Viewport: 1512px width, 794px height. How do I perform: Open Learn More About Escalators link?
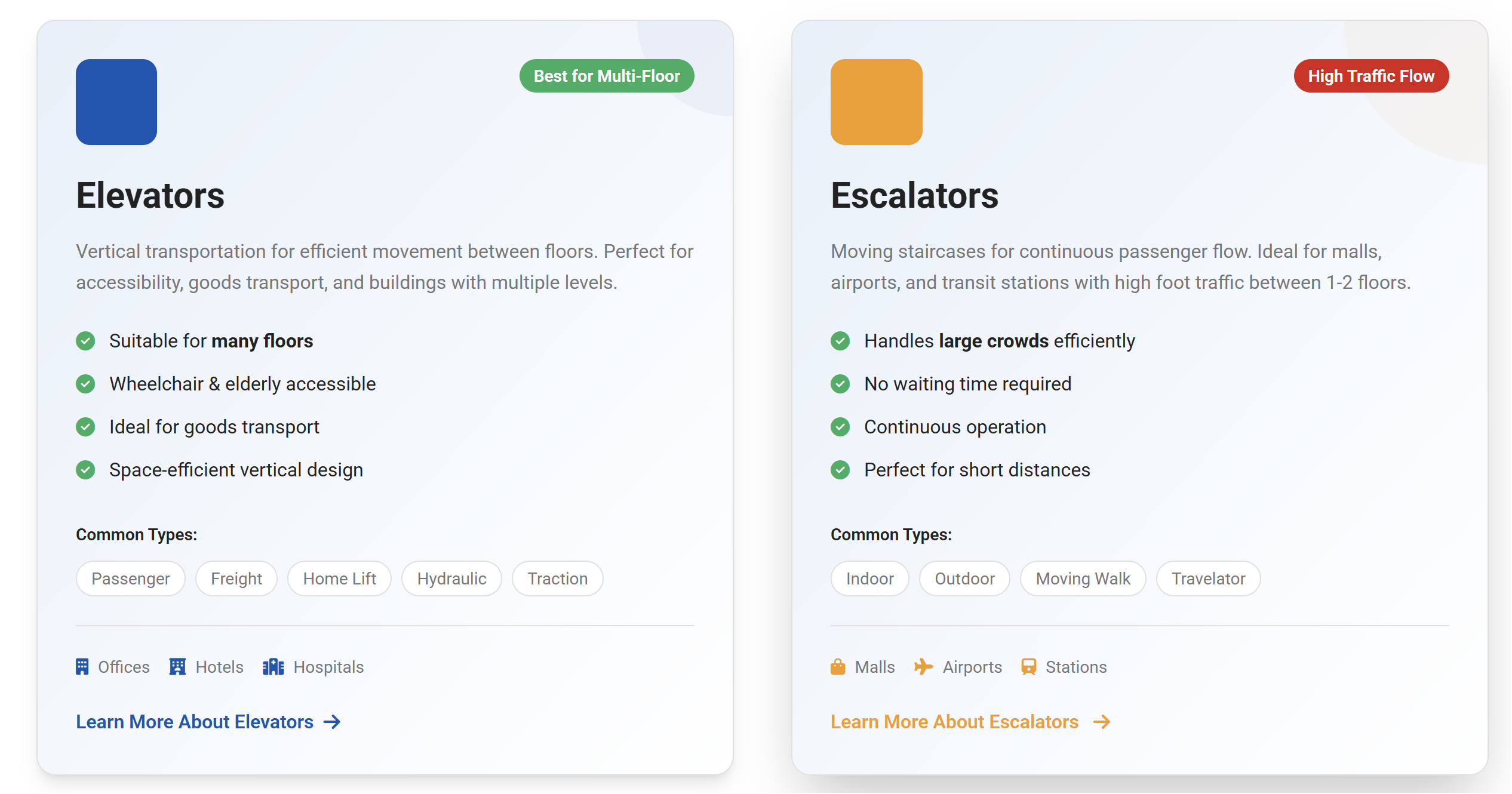954,722
